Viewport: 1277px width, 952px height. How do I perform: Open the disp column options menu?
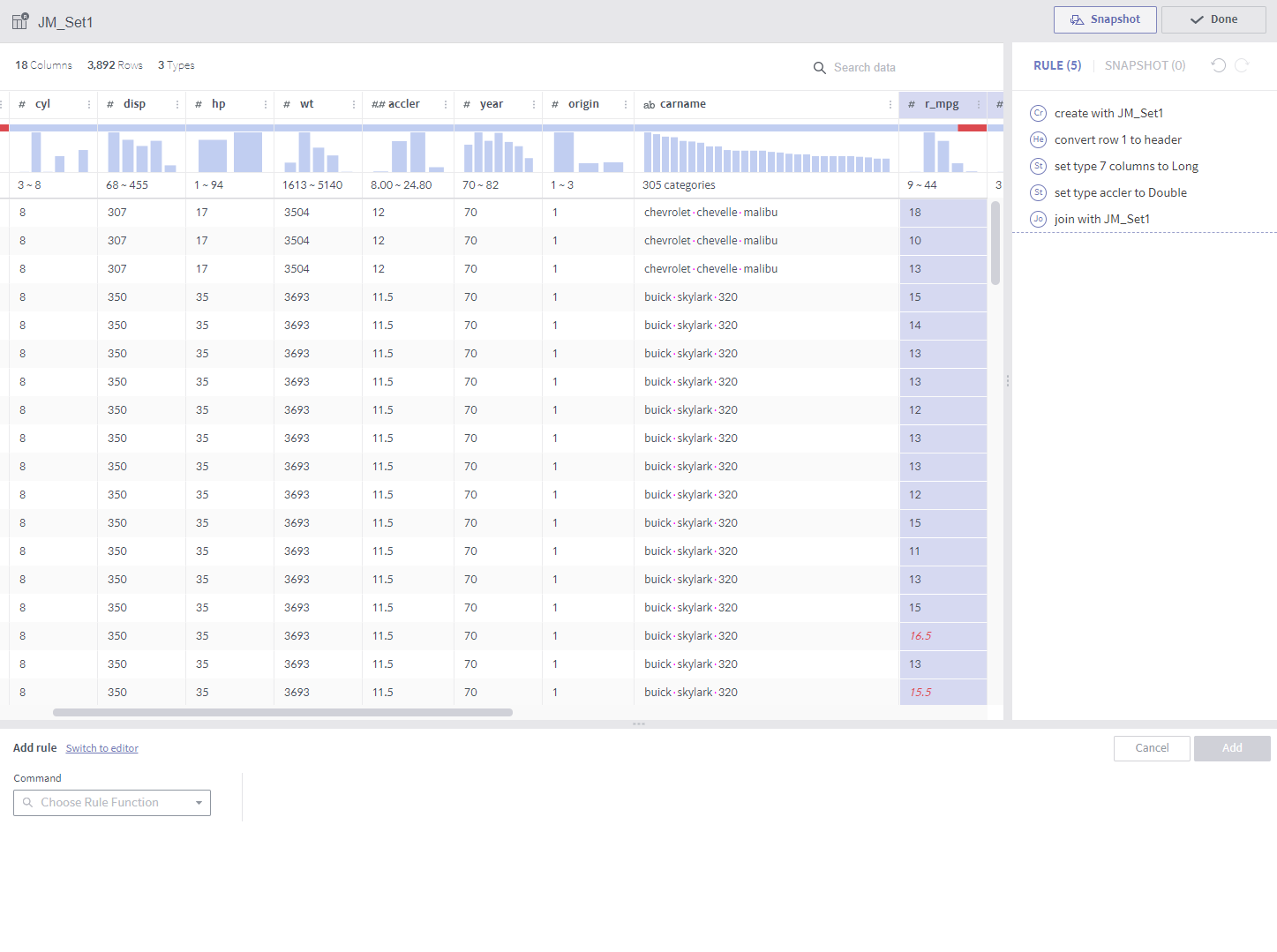tap(177, 104)
